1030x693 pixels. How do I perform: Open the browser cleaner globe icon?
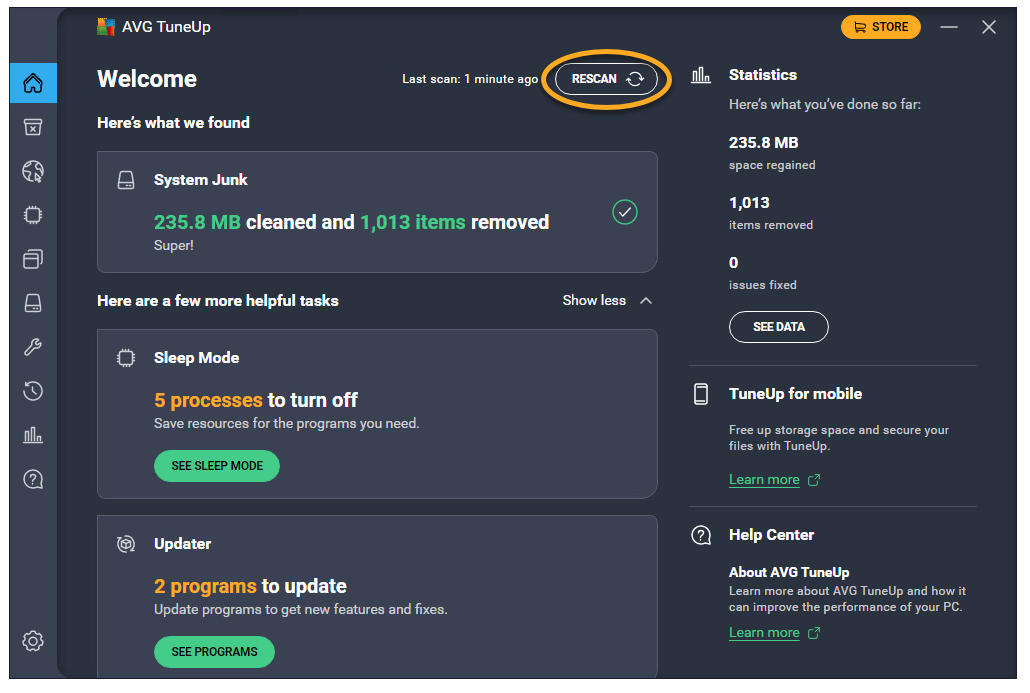click(33, 171)
